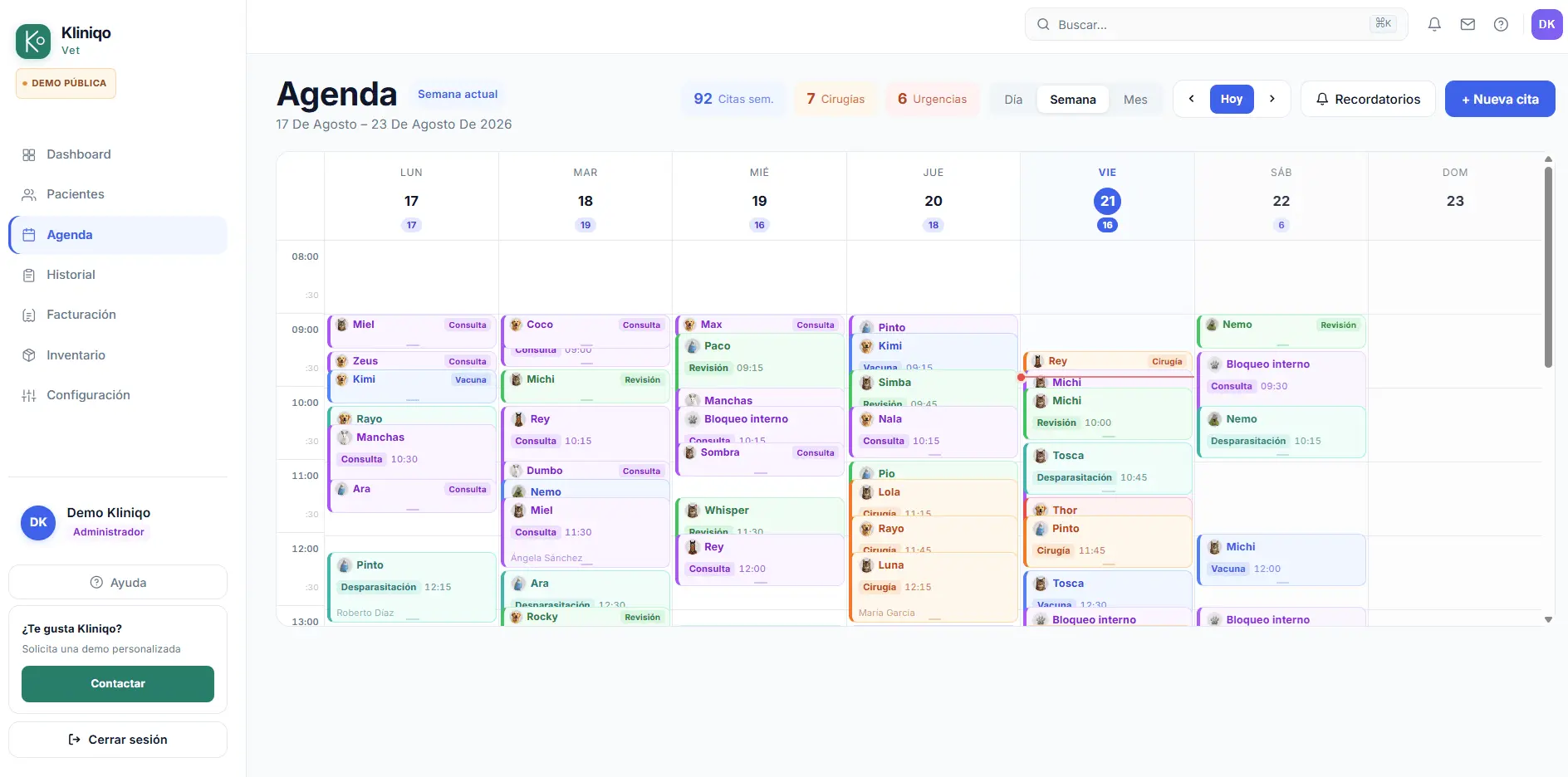
Task: Go to Pacientes in sidebar
Action: (117, 194)
